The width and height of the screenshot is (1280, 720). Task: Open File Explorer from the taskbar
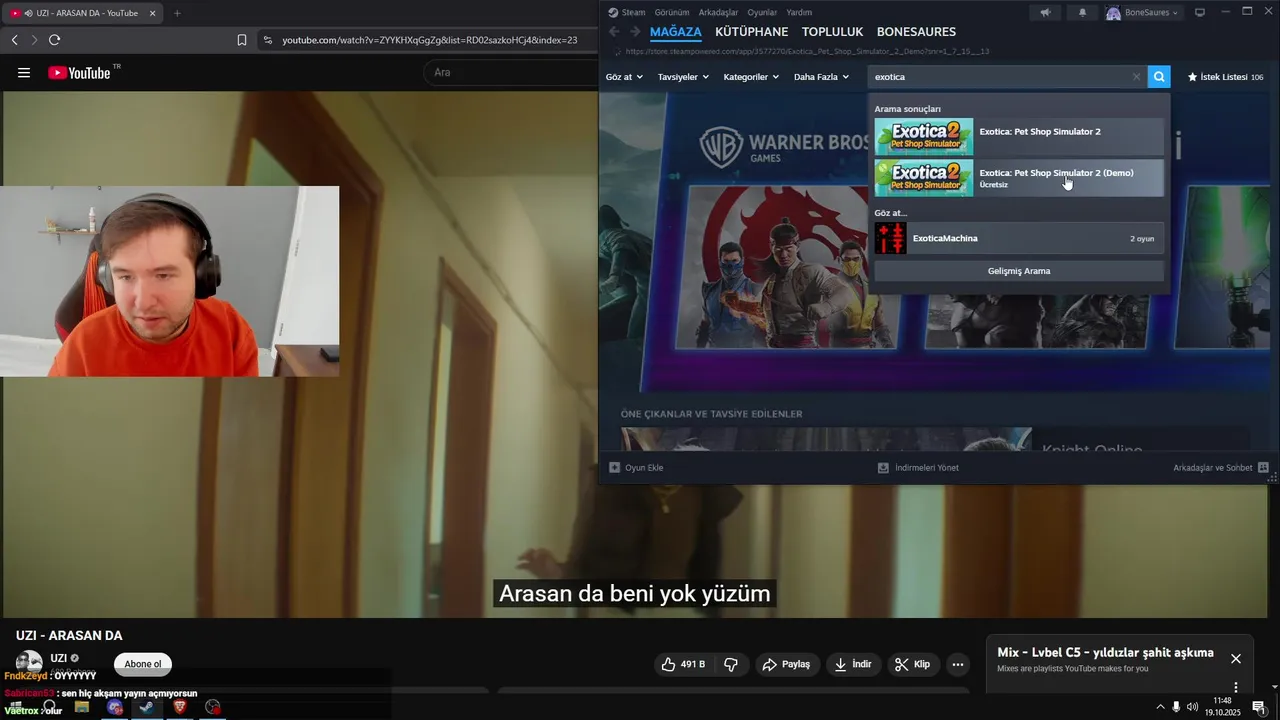point(82,707)
